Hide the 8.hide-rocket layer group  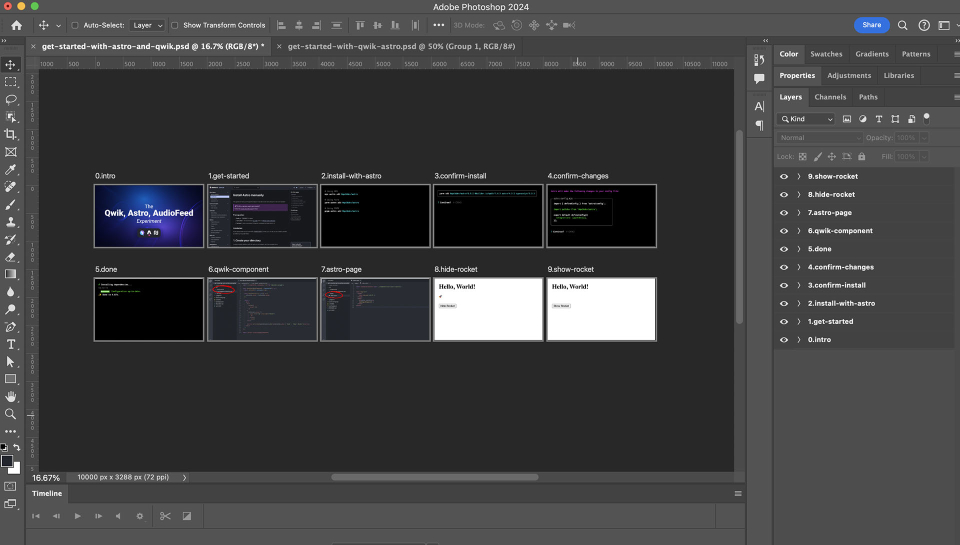[x=784, y=195]
